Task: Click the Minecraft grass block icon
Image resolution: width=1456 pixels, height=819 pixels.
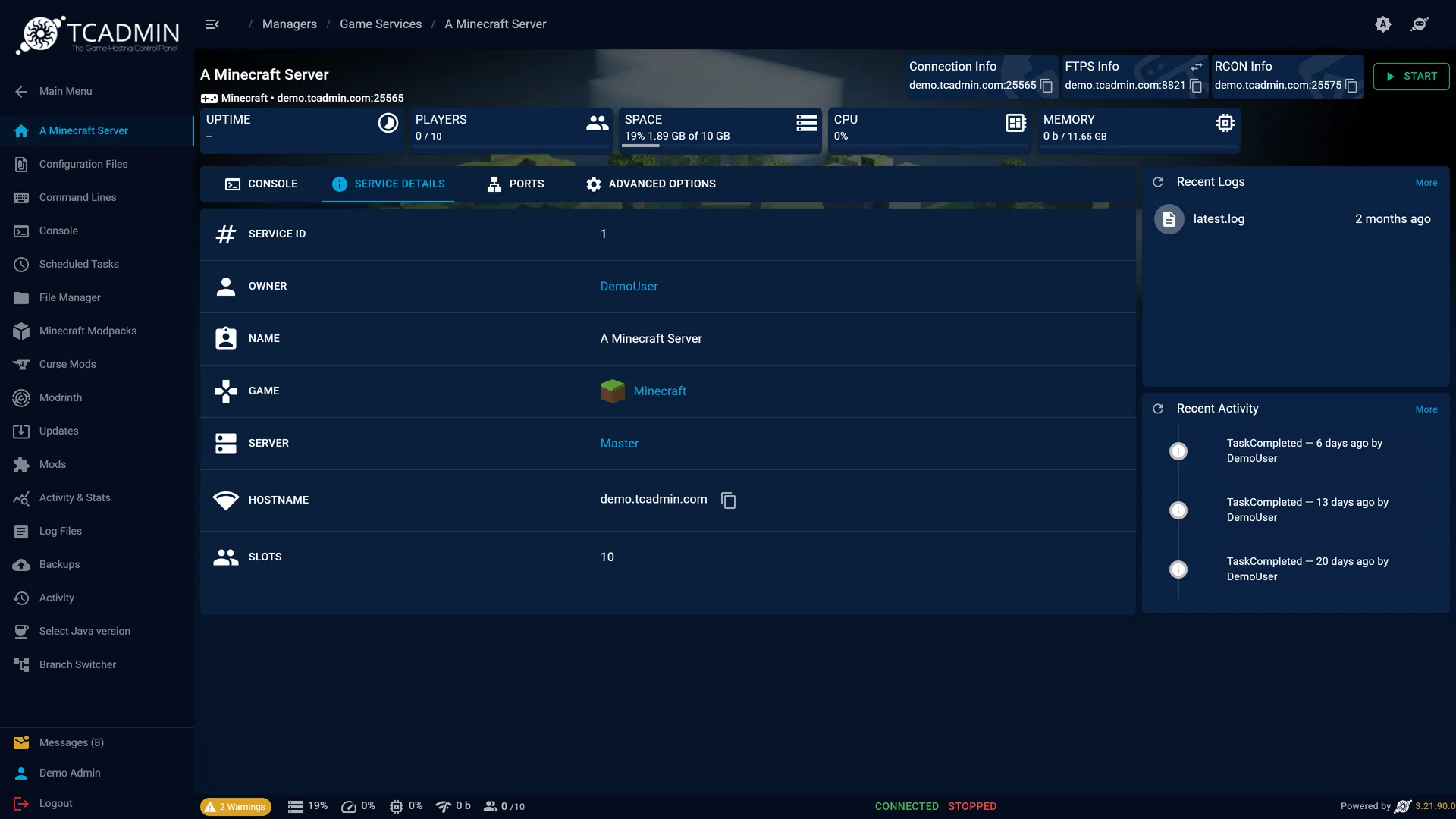Action: [x=612, y=391]
